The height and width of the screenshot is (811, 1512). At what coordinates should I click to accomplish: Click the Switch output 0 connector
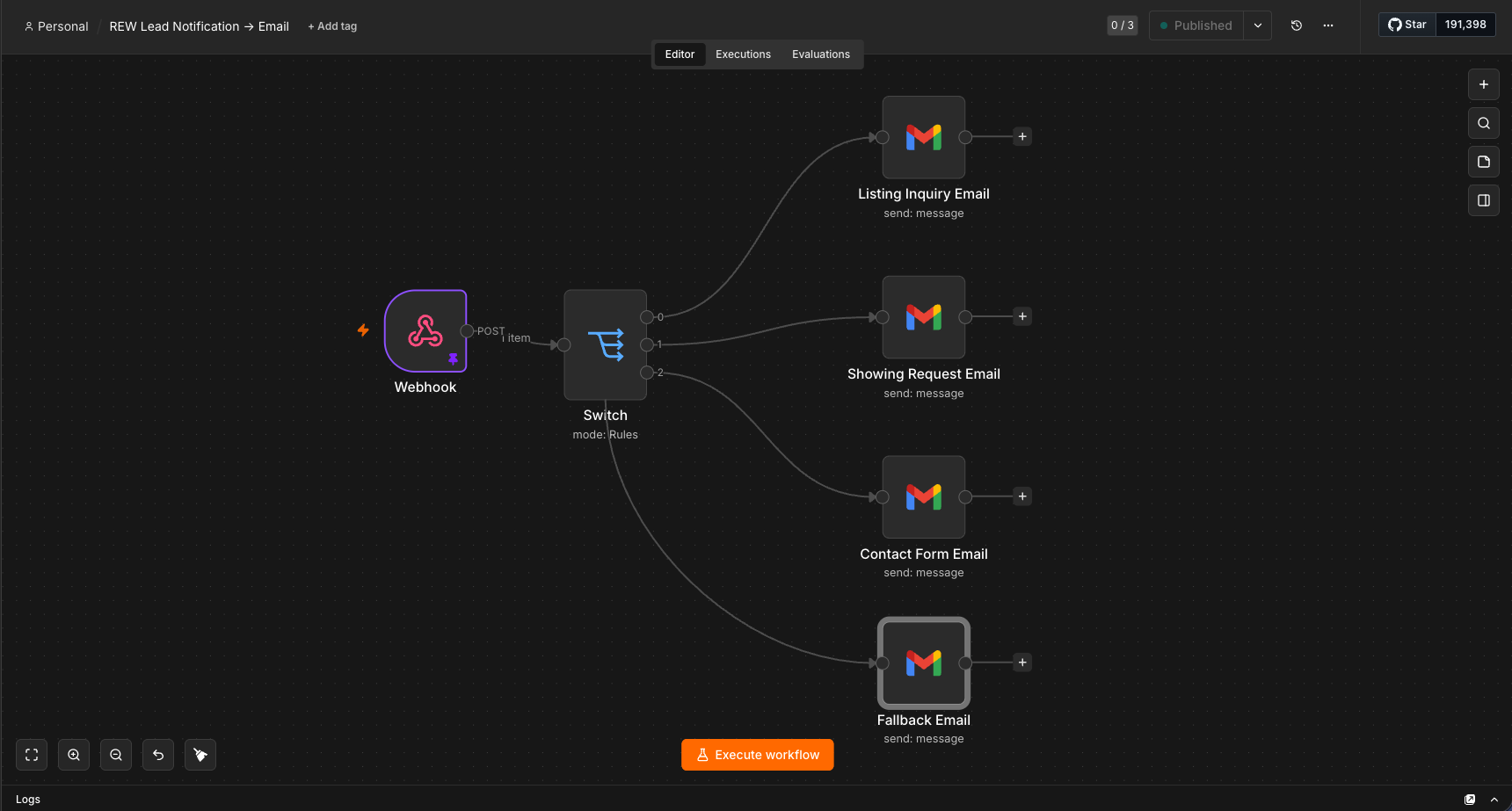pyautogui.click(x=647, y=317)
